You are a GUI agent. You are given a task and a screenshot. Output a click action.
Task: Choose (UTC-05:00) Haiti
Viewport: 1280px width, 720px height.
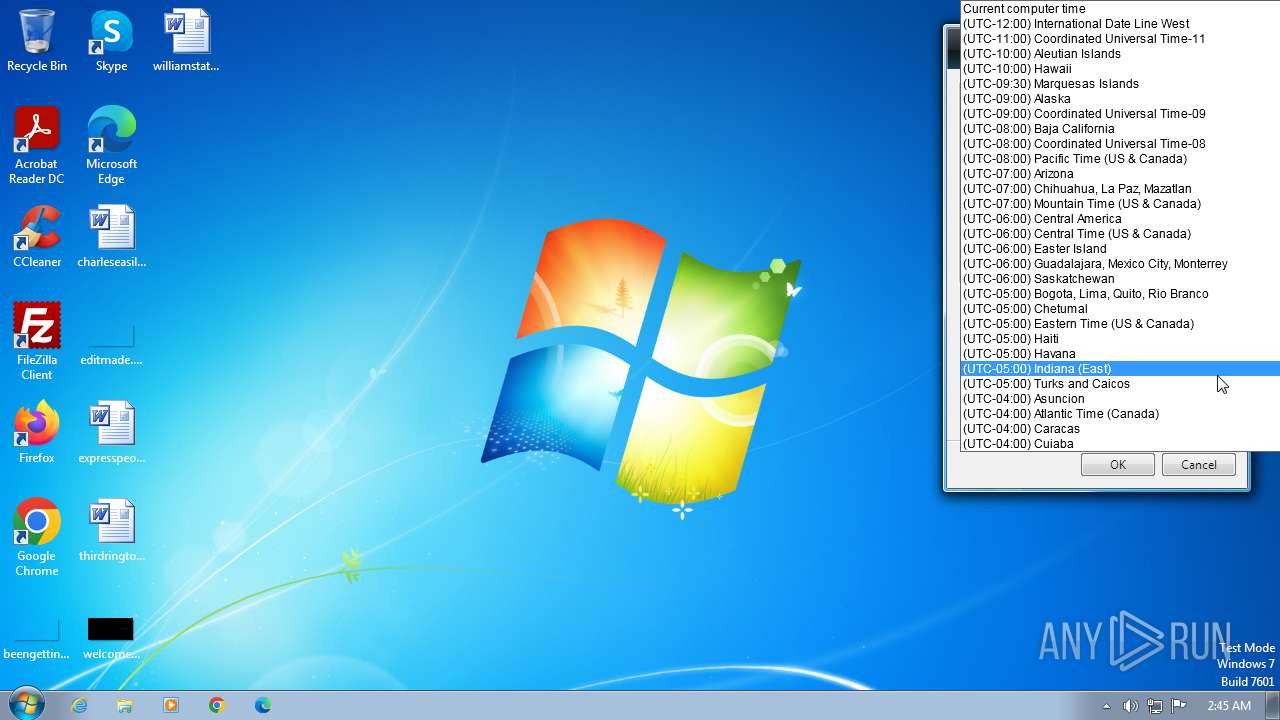(x=1121, y=339)
